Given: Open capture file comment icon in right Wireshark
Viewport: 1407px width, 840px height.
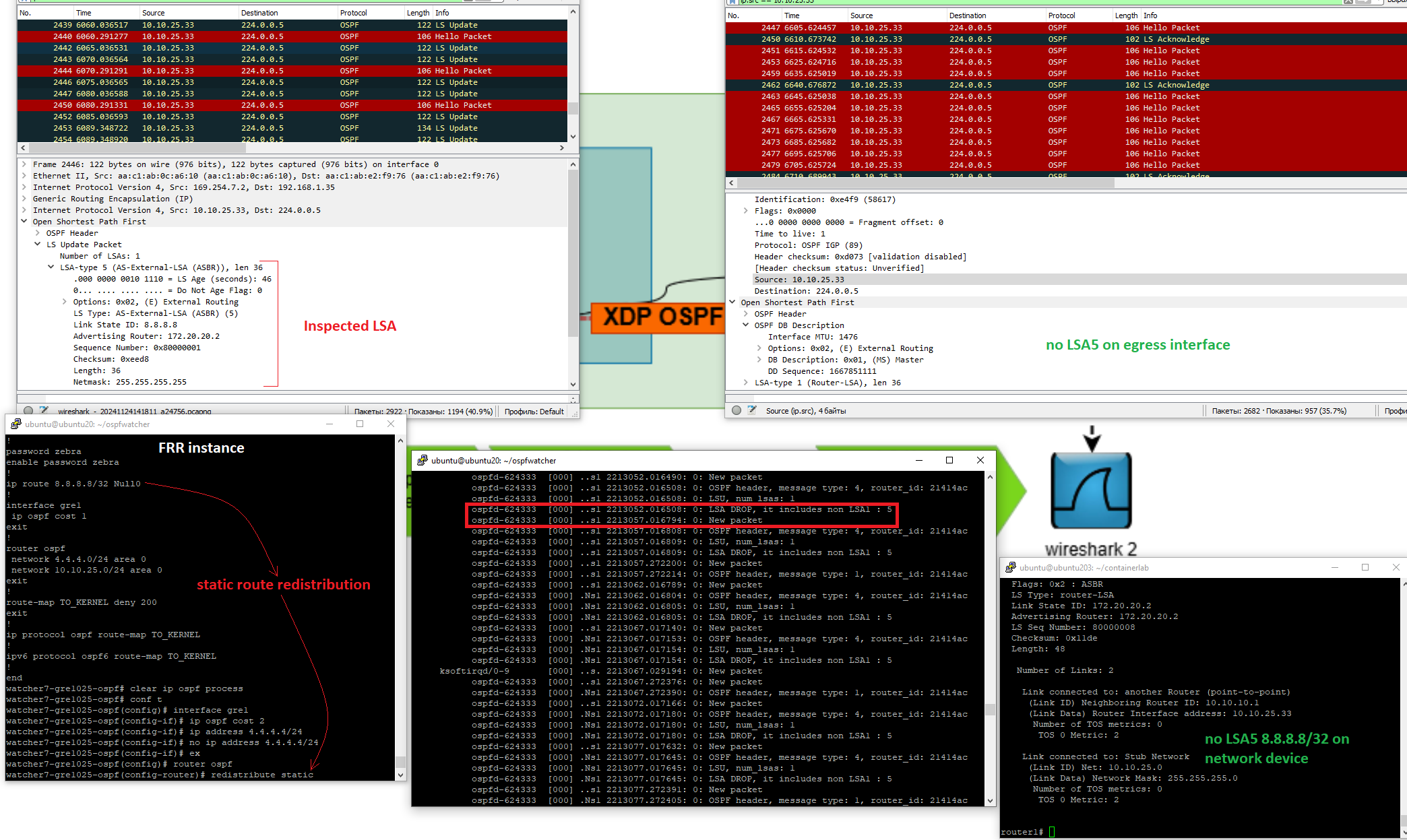Looking at the screenshot, I should pyautogui.click(x=752, y=410).
